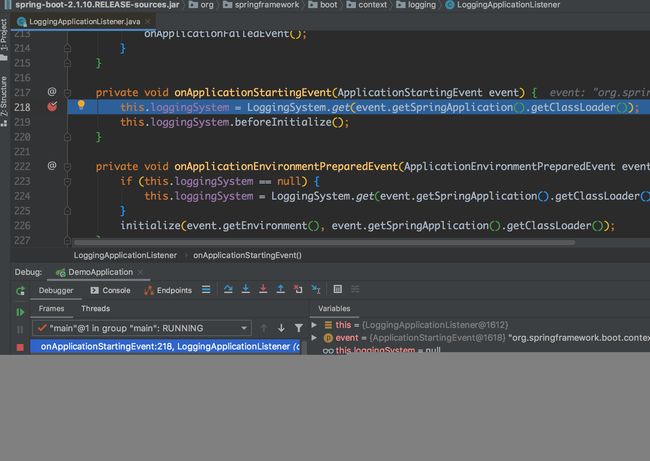Click the boot folder breadcrumb
Image resolution: width=650 pixels, height=461 pixels.
pos(323,5)
